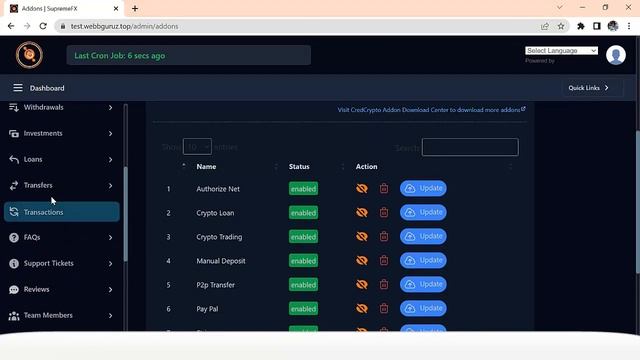Screen dimensions: 640x360
Task: Visit CredCrypto Addon Download Center link
Action: click(x=431, y=110)
